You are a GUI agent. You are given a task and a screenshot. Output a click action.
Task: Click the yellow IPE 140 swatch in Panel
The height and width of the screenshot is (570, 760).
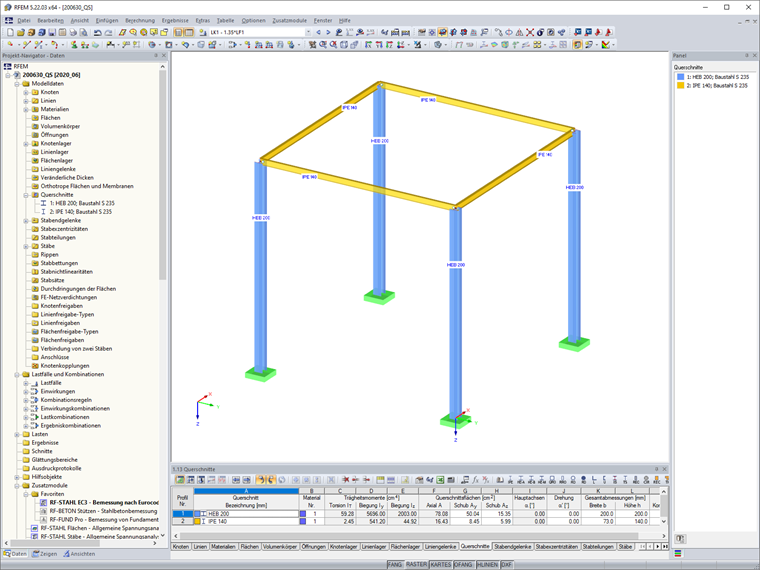point(681,85)
